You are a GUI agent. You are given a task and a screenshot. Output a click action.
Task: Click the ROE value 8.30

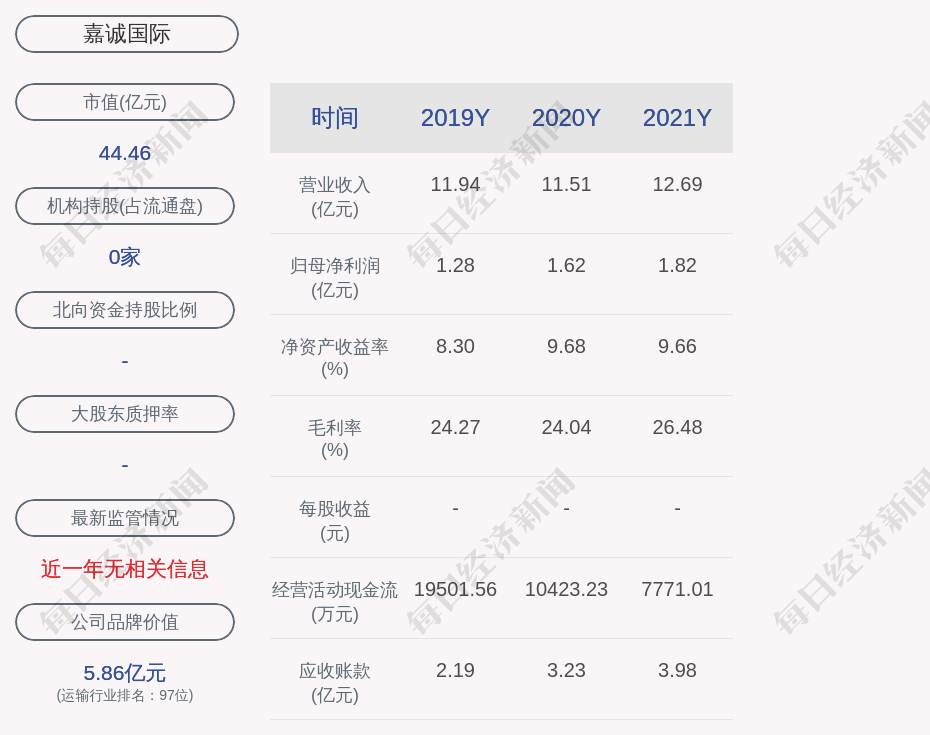point(455,346)
